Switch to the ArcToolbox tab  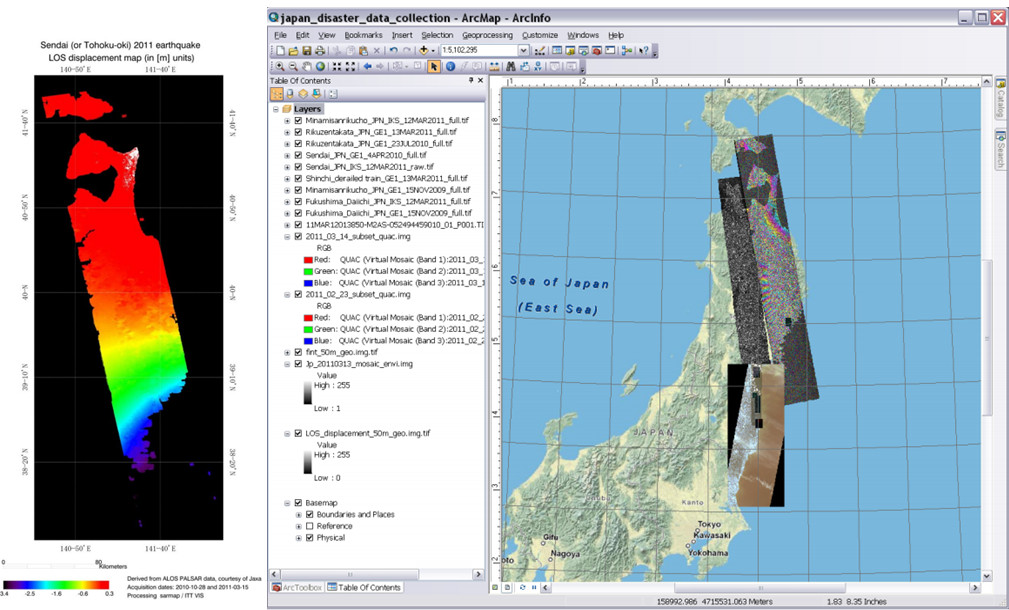click(296, 587)
